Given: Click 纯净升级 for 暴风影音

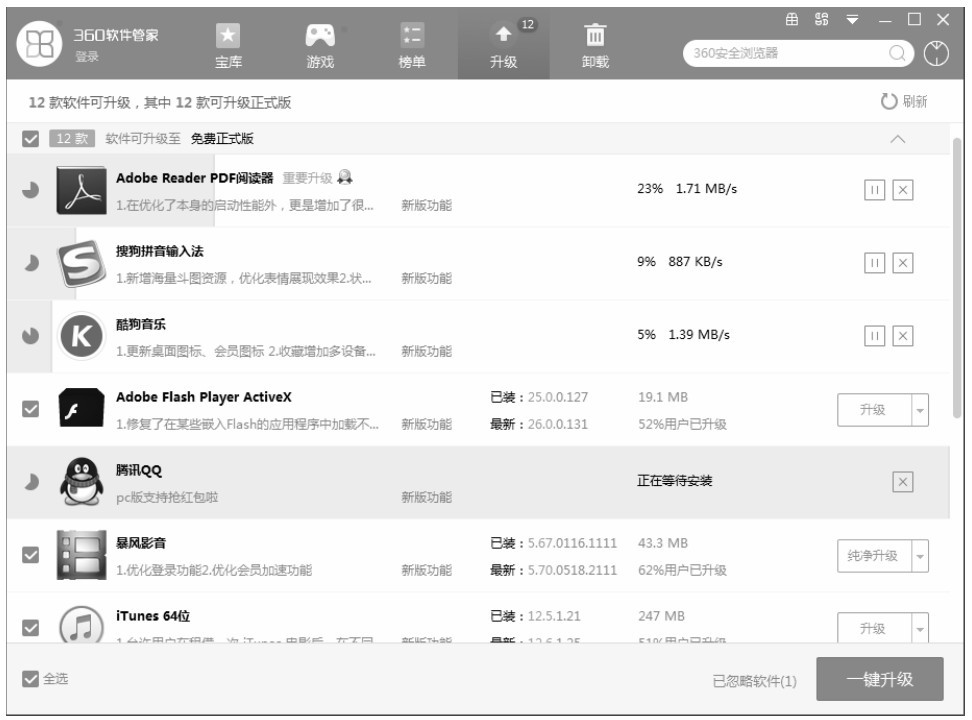Looking at the screenshot, I should [x=874, y=556].
